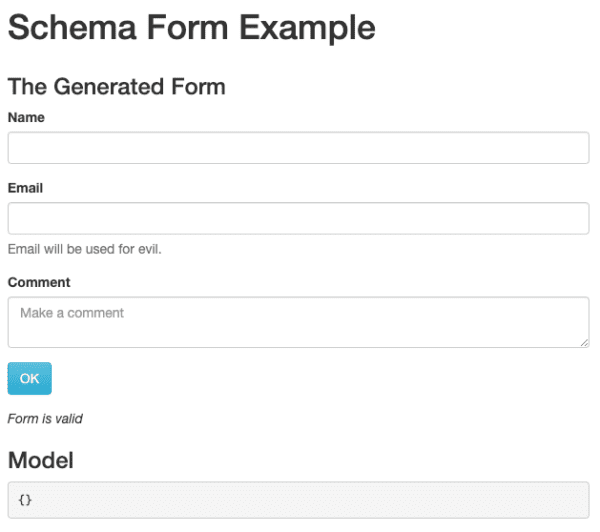Click the 'Form is valid' status message
Screen dimensions: 600x532
coord(45,419)
